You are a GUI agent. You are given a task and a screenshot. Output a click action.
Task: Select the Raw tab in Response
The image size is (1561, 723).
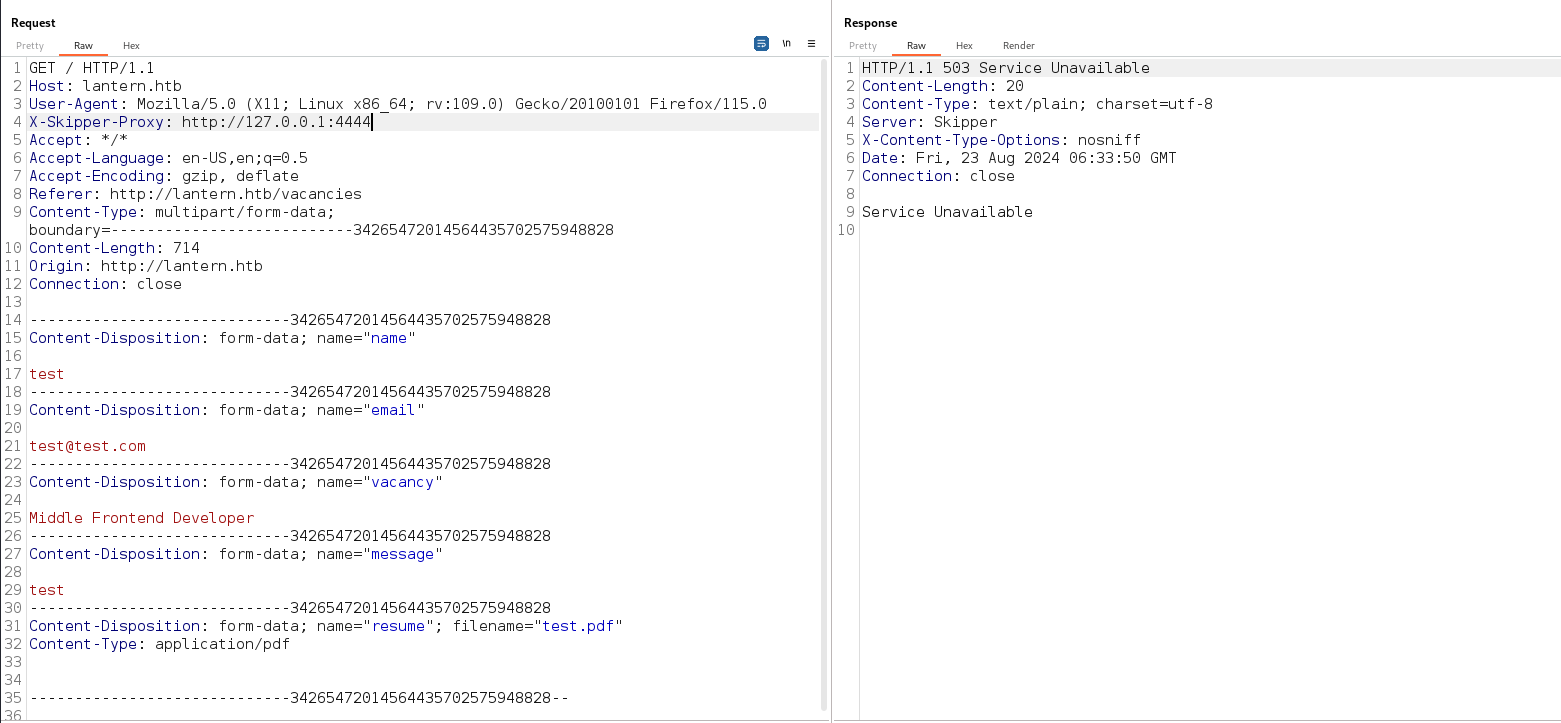pos(916,46)
